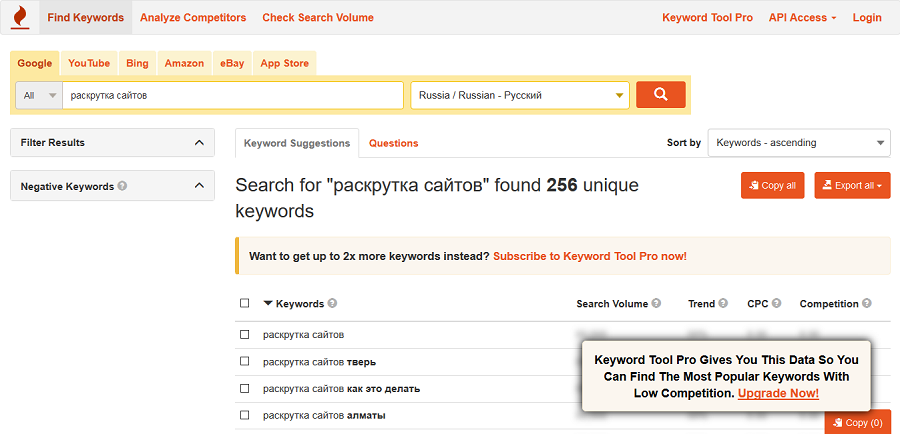Tick the select-all checkbox in table header

pos(245,303)
